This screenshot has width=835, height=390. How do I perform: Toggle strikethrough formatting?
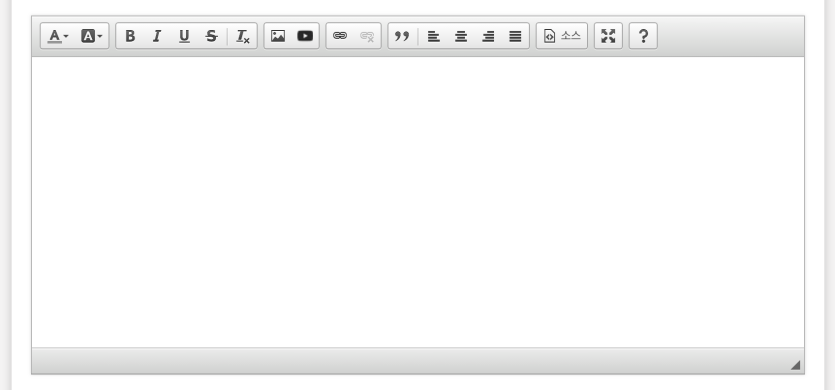(x=211, y=36)
